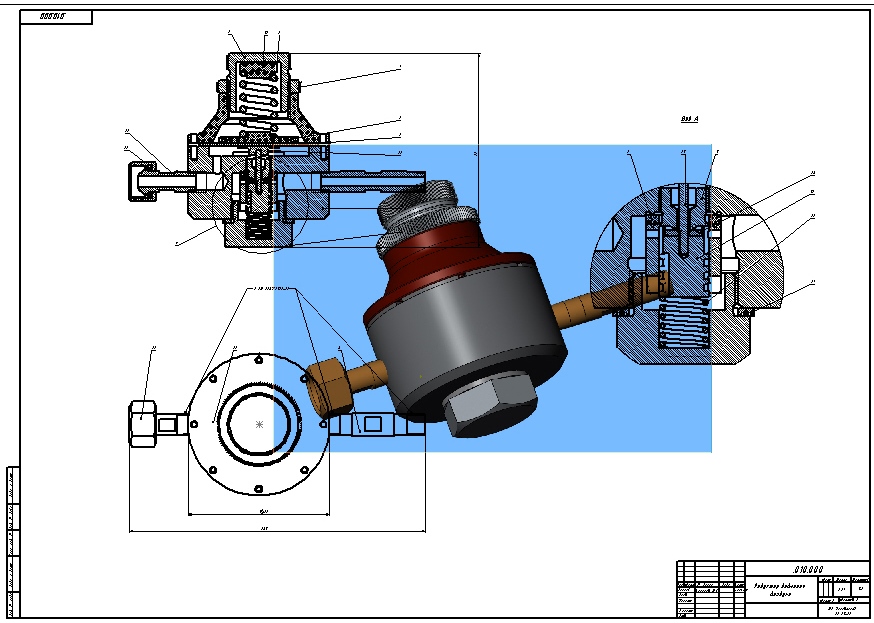874x623 pixels.
Task: Click the detail view label above circular section
Action: coord(690,119)
